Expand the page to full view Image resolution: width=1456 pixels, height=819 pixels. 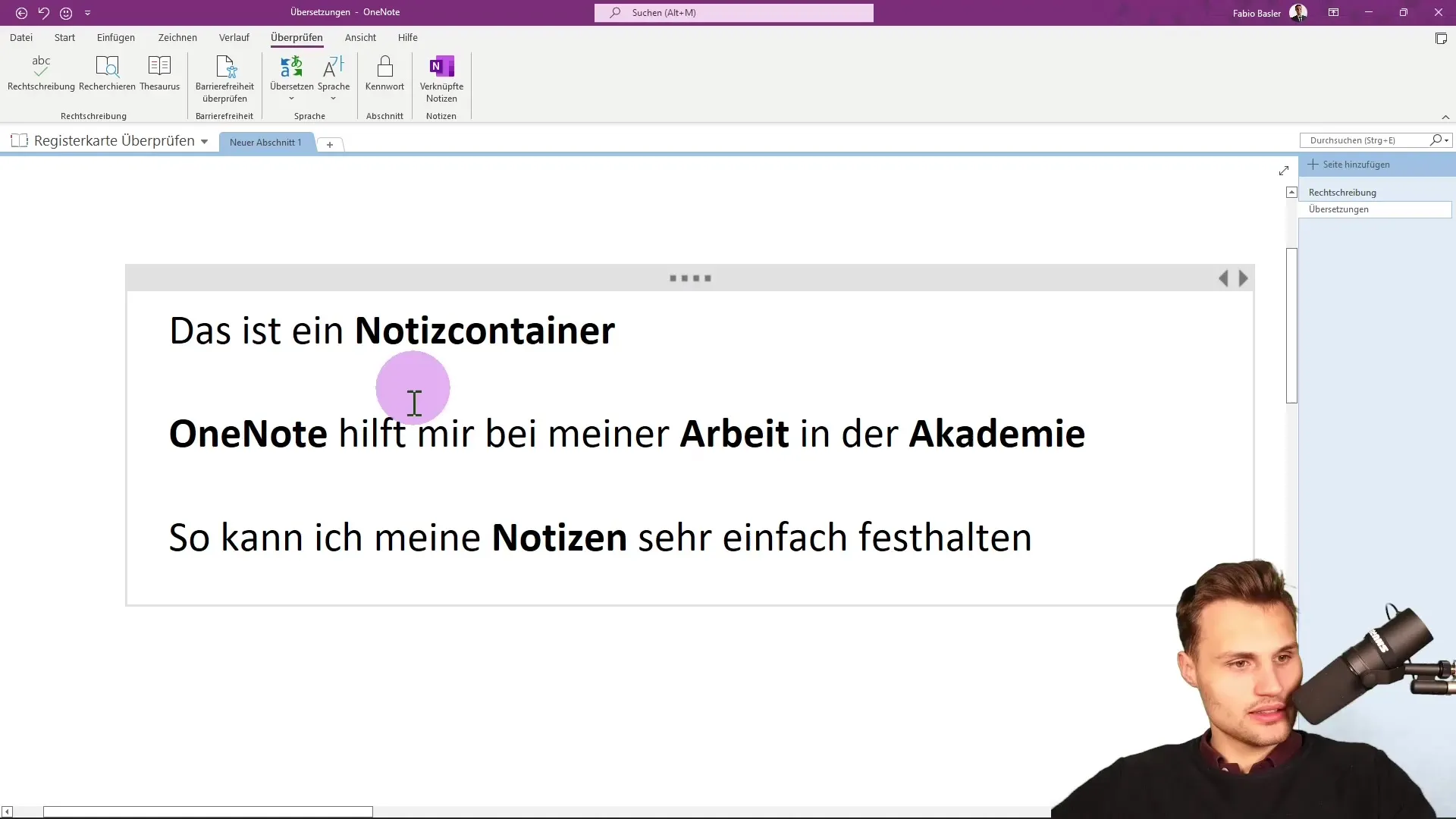pos(1283,171)
